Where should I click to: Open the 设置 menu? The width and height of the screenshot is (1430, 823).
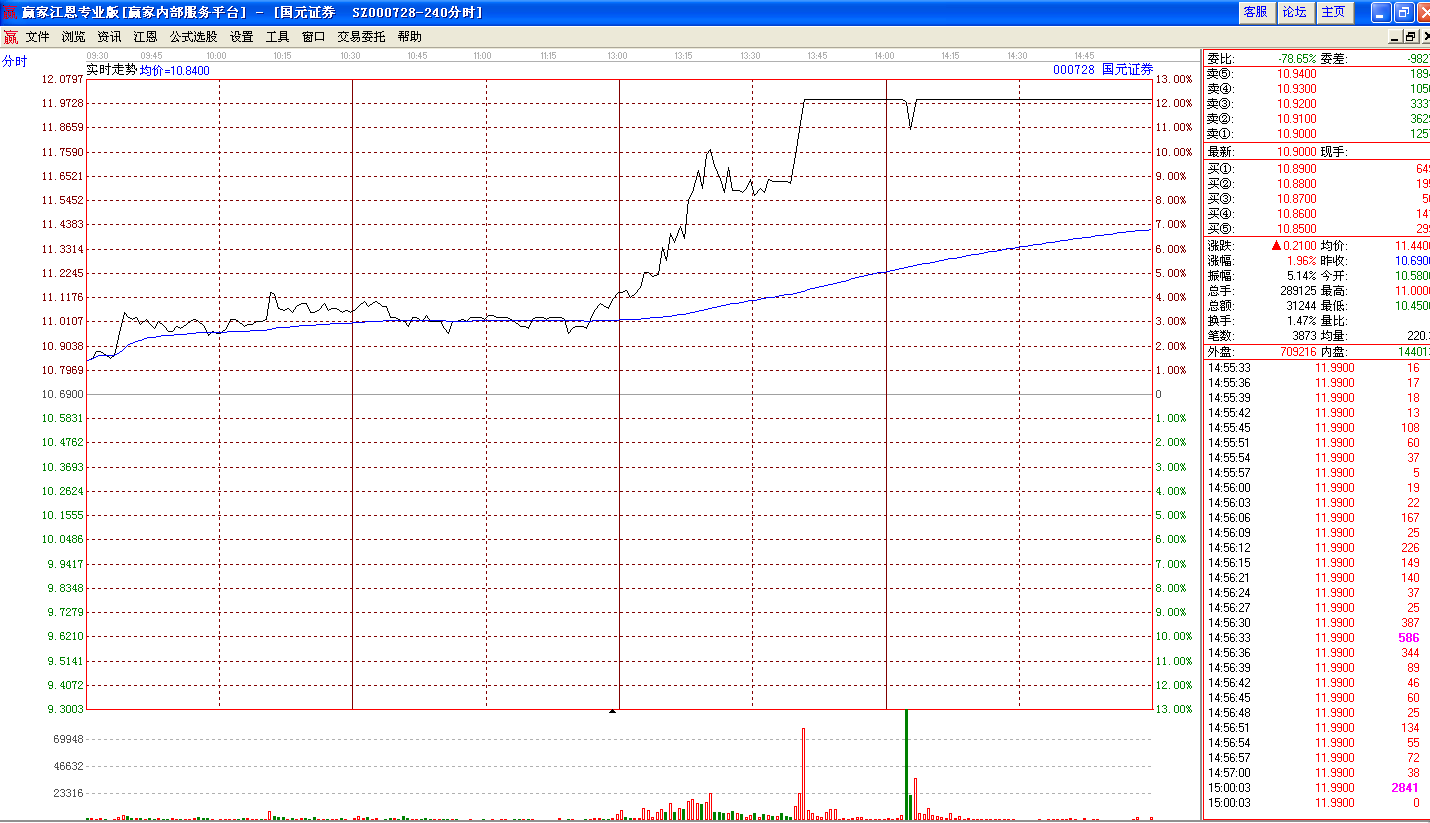[241, 37]
